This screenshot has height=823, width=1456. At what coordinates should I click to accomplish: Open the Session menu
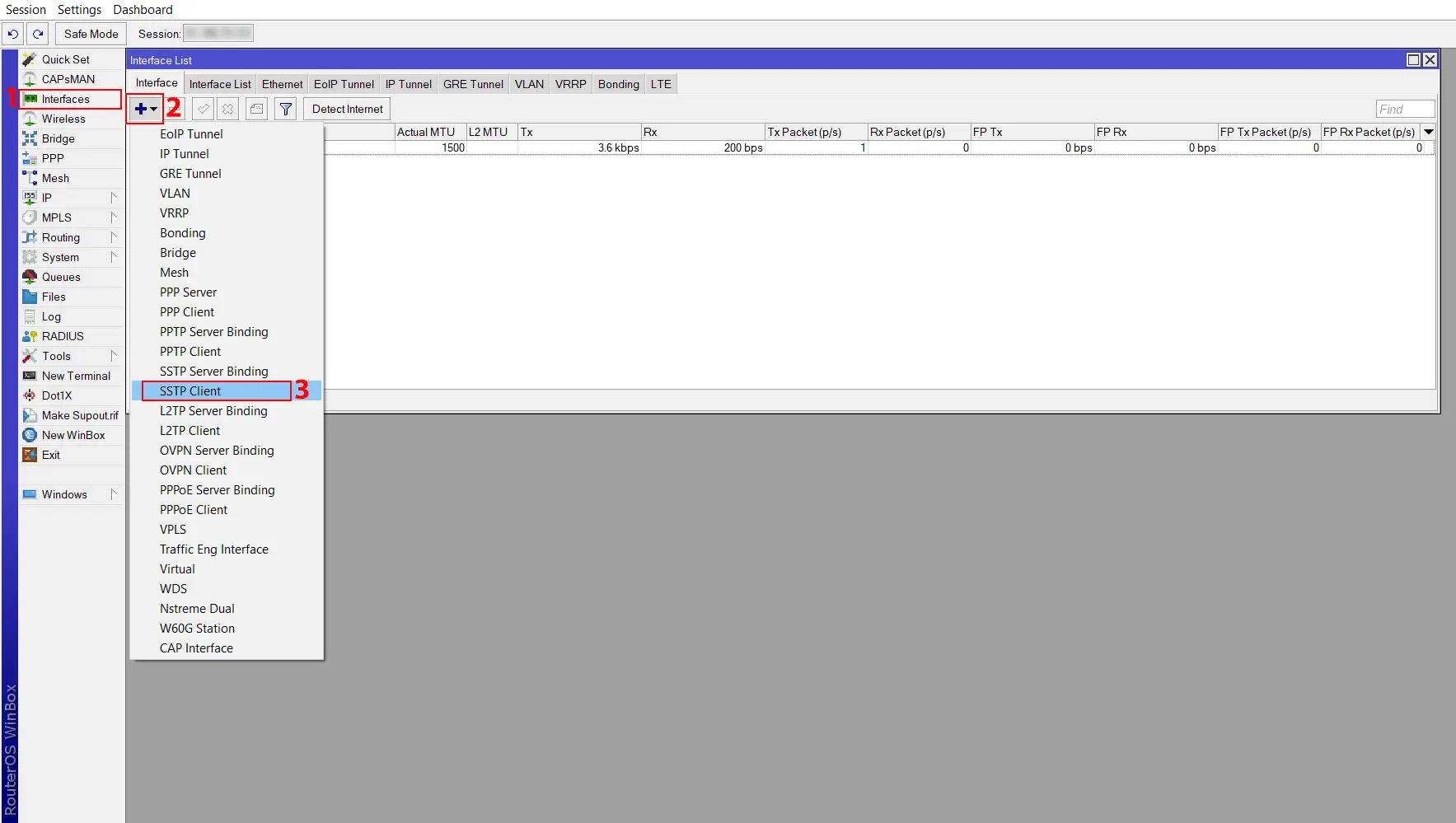26,9
